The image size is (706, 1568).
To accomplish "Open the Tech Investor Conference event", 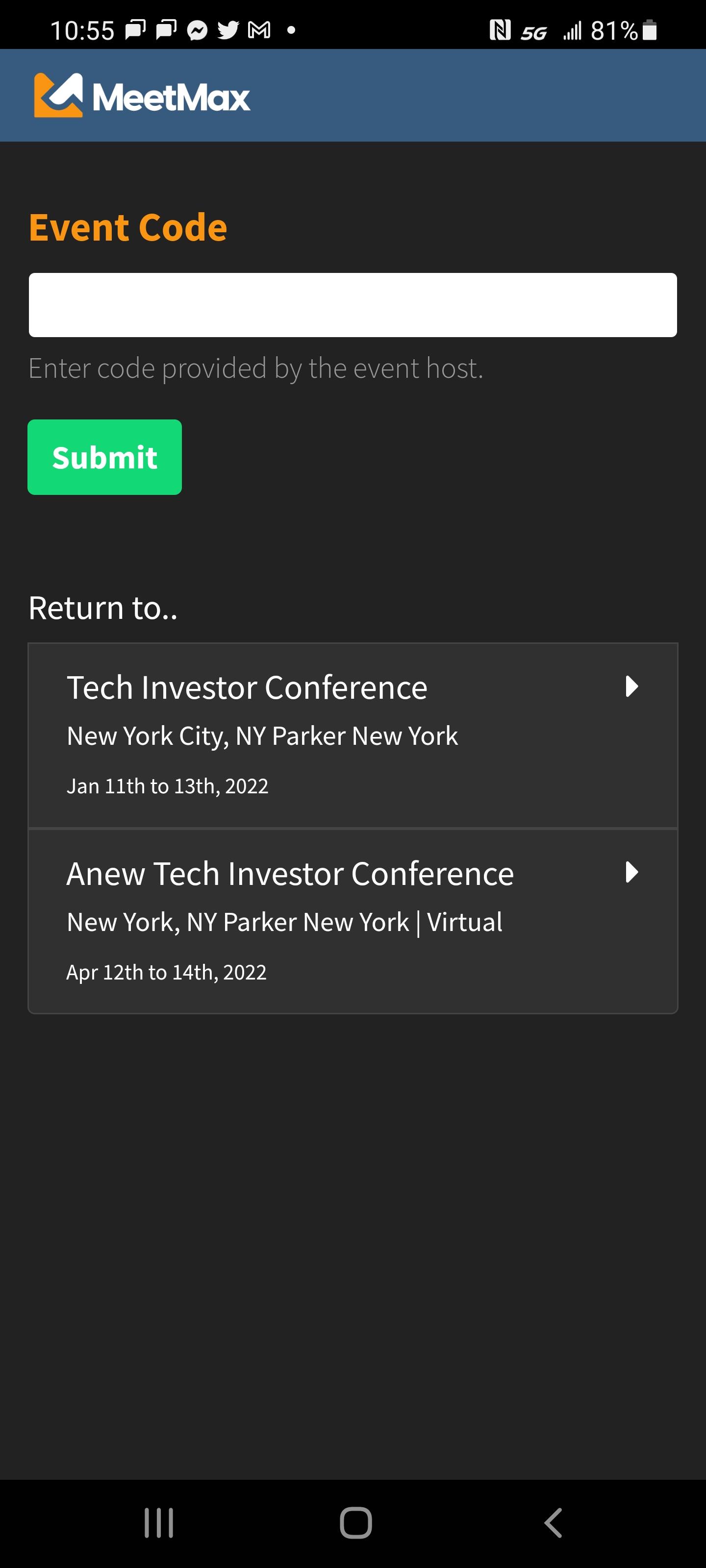I will tap(247, 688).
